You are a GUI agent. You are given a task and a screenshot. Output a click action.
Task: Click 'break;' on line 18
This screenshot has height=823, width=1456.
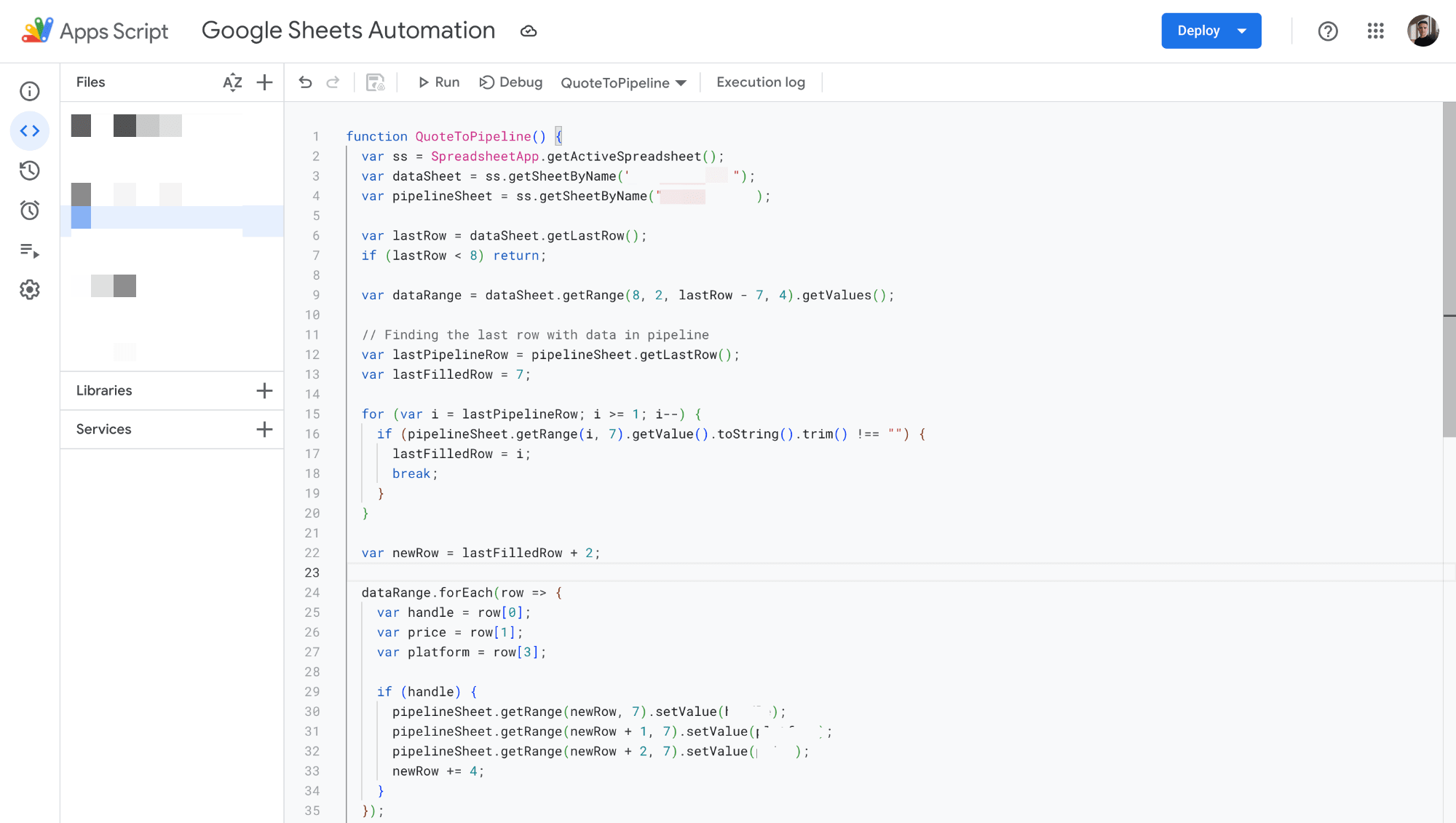(x=415, y=473)
